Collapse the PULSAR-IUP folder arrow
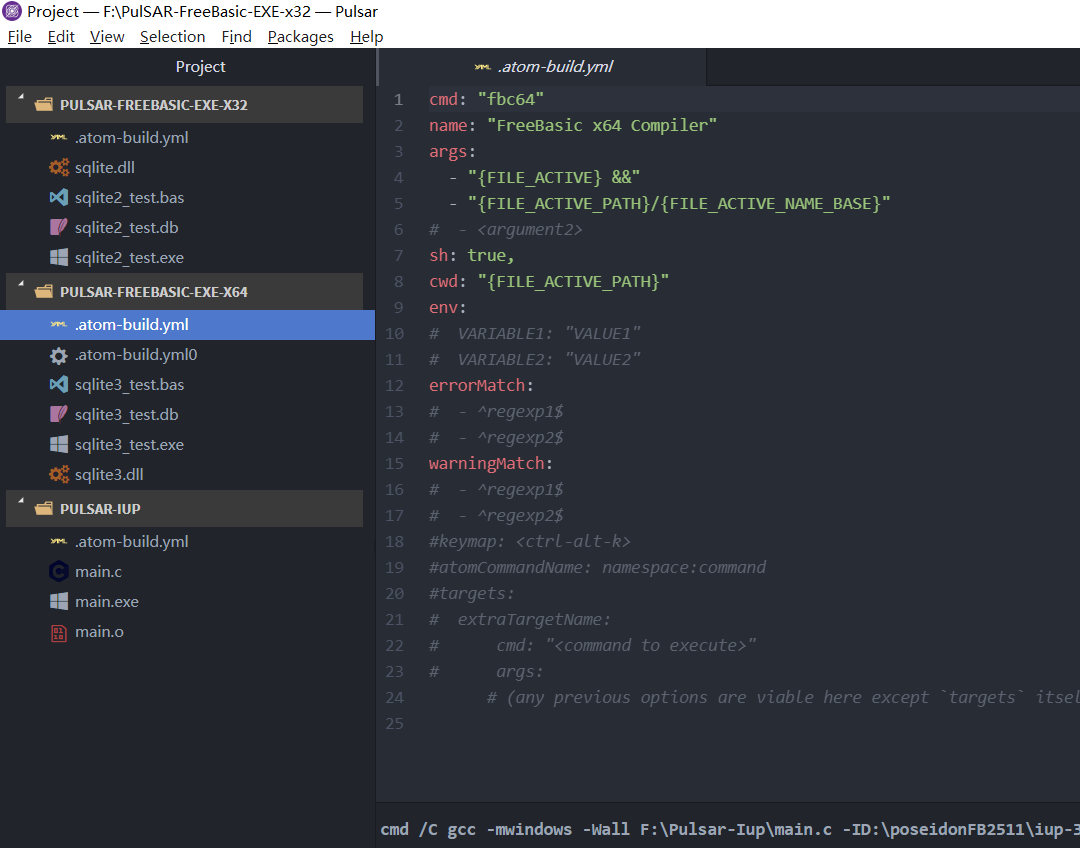Viewport: 1080px width, 848px height. click(x=21, y=501)
